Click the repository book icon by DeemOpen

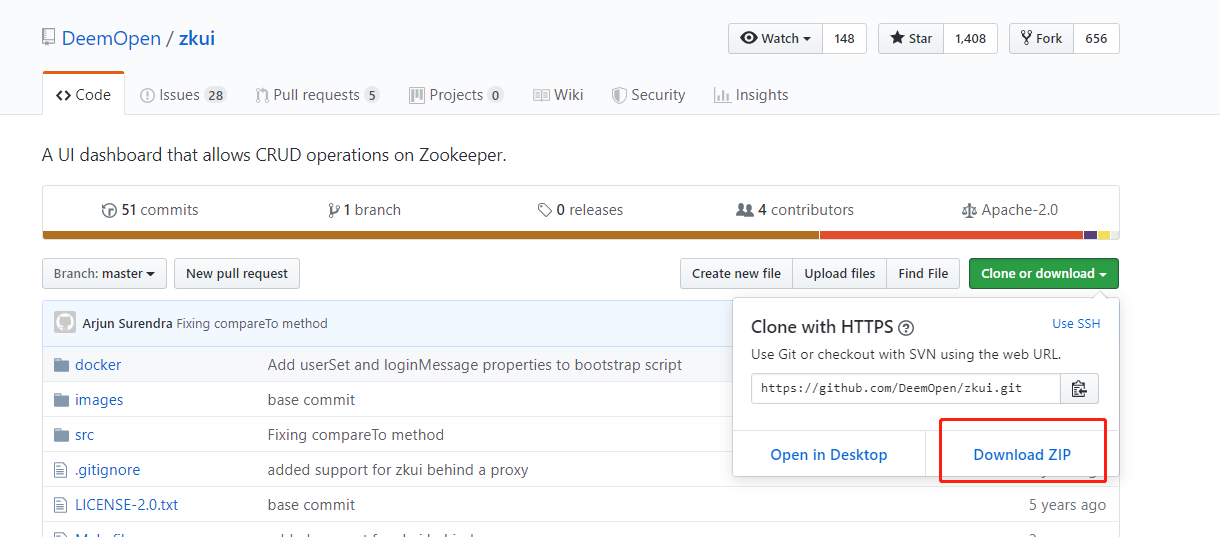point(49,38)
